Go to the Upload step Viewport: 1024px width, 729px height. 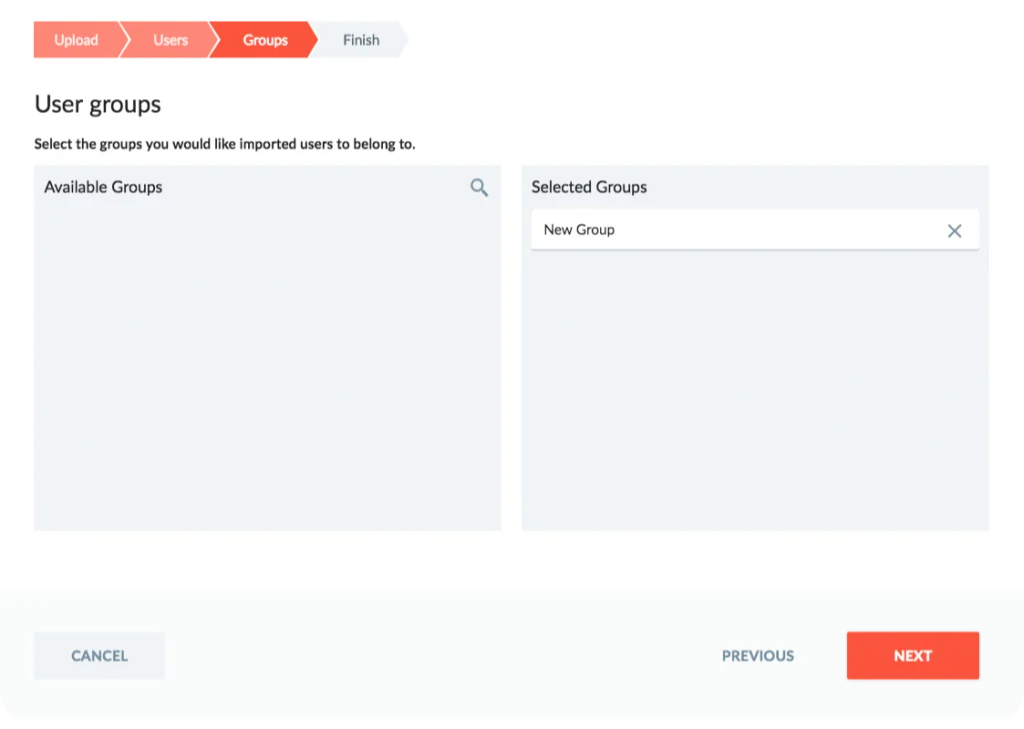coord(76,40)
